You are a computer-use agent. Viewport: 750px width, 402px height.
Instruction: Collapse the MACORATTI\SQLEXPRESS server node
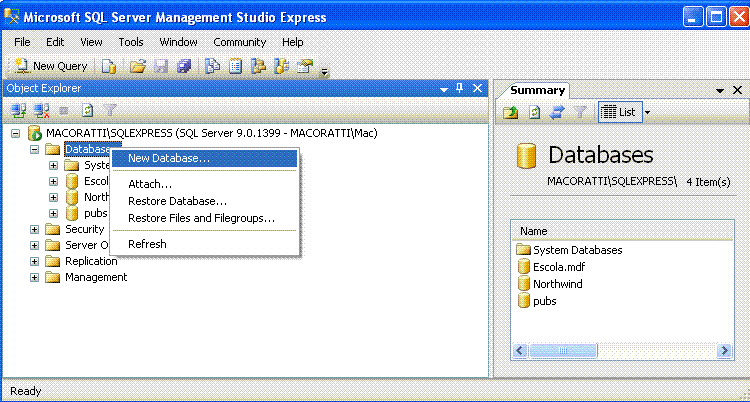(16, 134)
